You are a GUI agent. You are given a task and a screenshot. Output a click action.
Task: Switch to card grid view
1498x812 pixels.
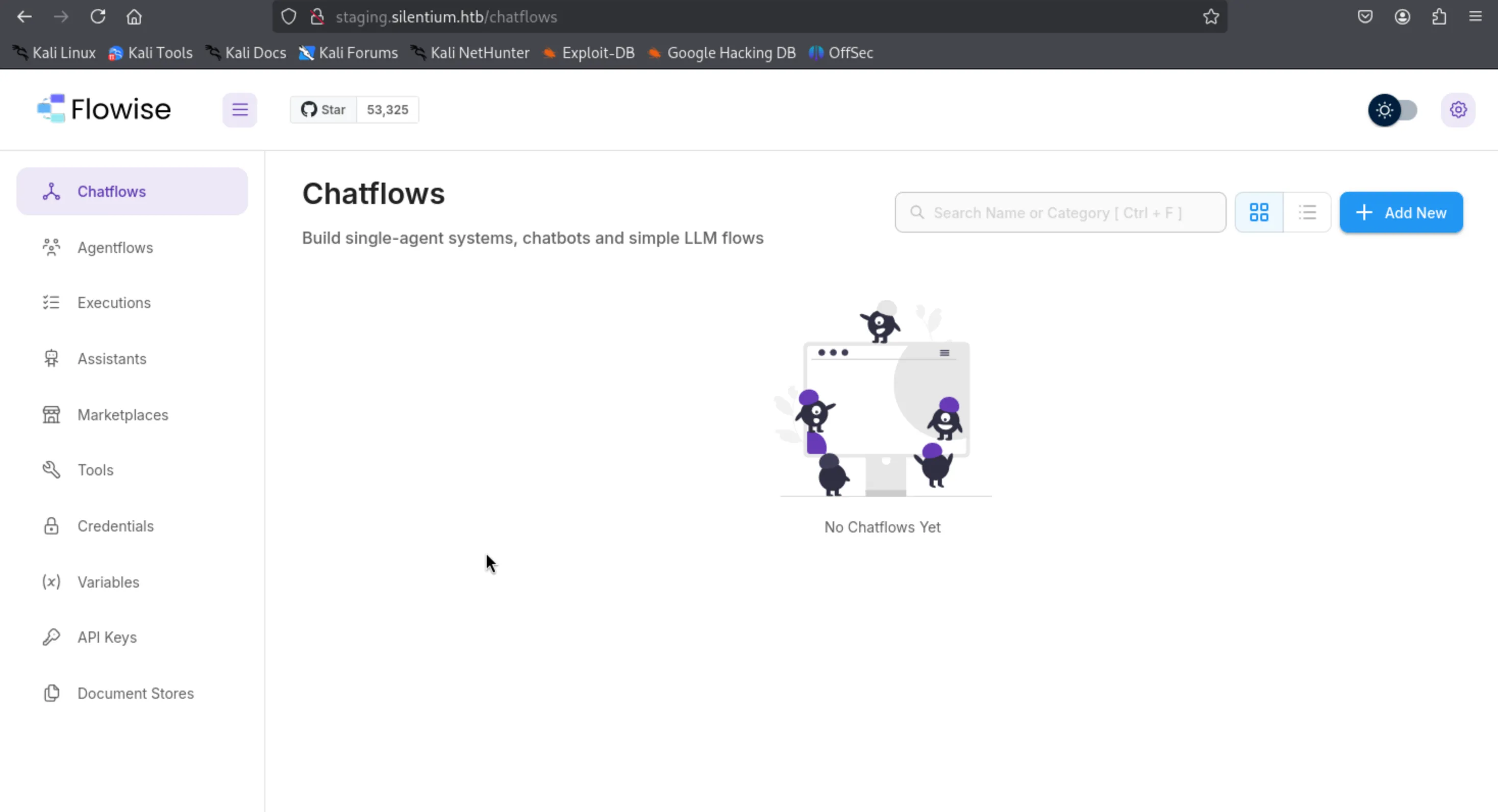coord(1259,213)
